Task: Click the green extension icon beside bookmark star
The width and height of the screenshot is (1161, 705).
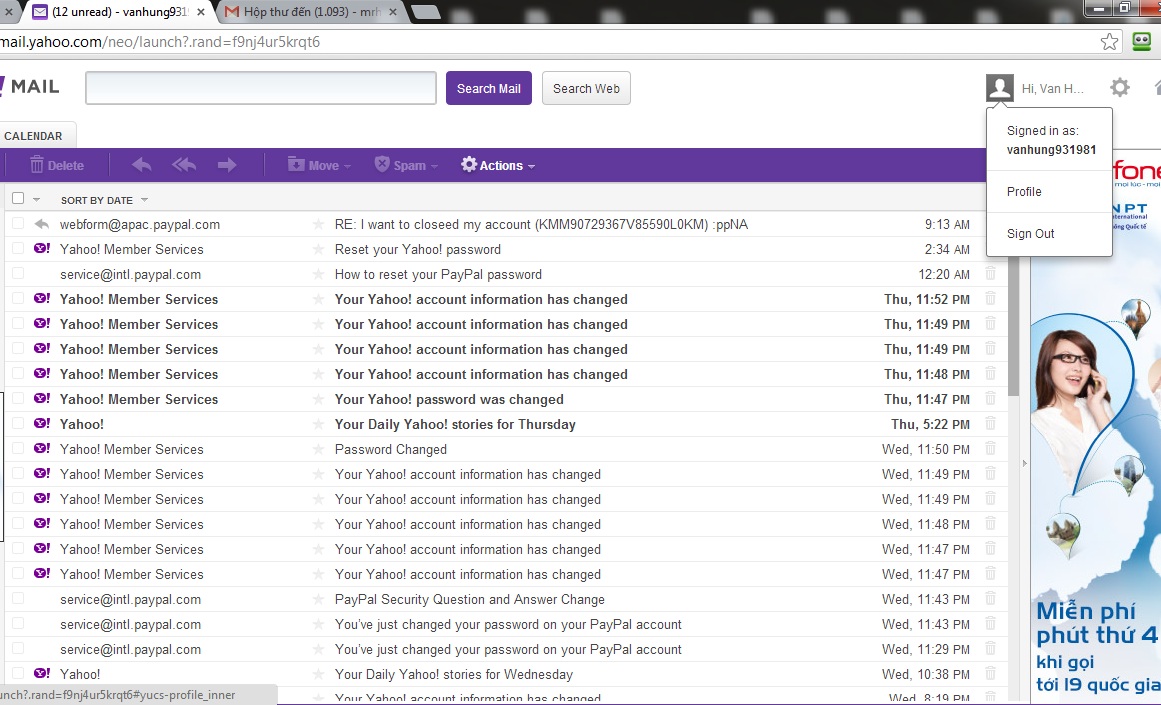Action: (x=1143, y=41)
